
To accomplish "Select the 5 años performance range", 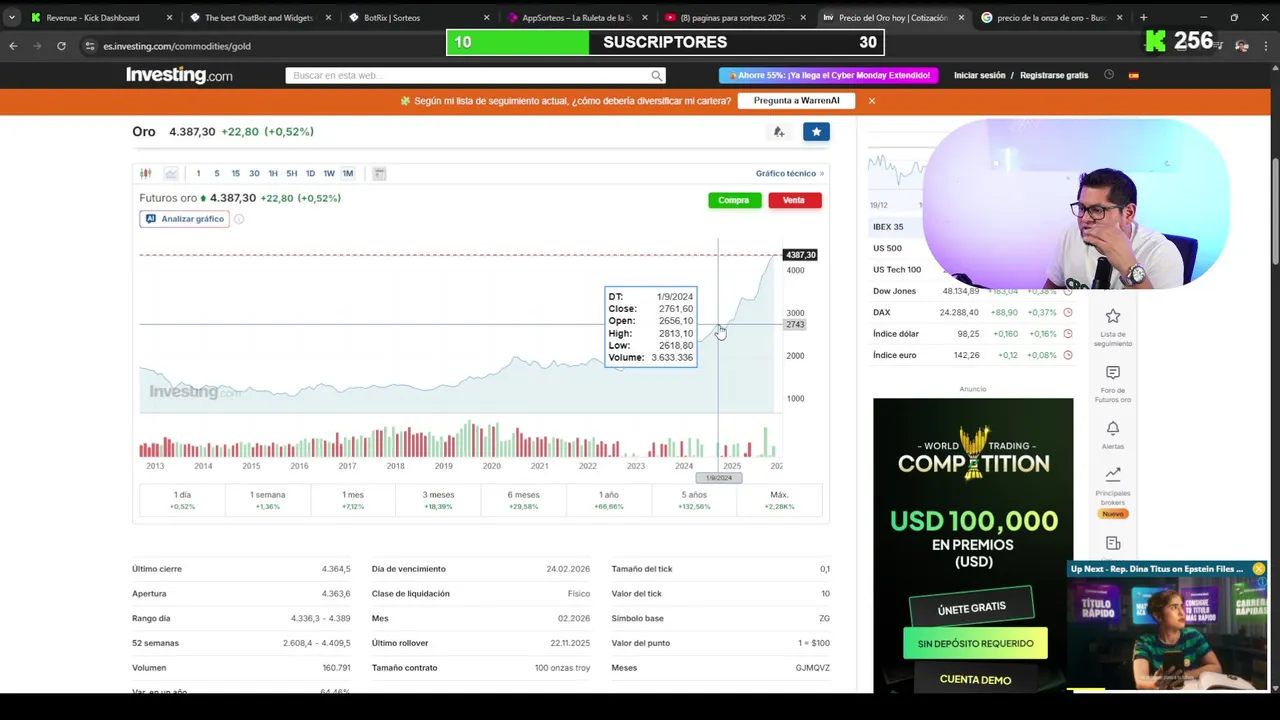I will [694, 500].
